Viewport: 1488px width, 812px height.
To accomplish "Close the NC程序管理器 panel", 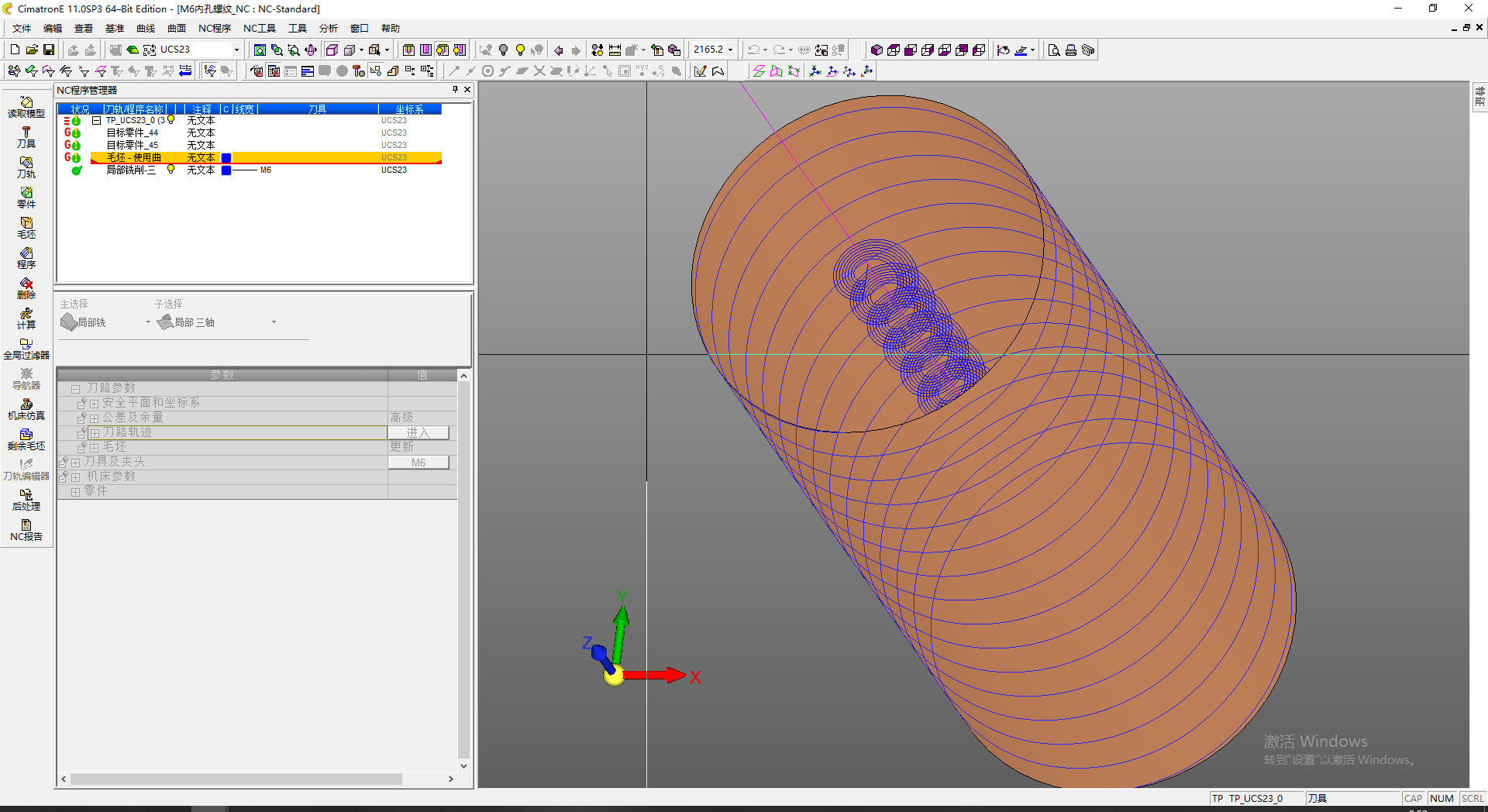I will [467, 90].
